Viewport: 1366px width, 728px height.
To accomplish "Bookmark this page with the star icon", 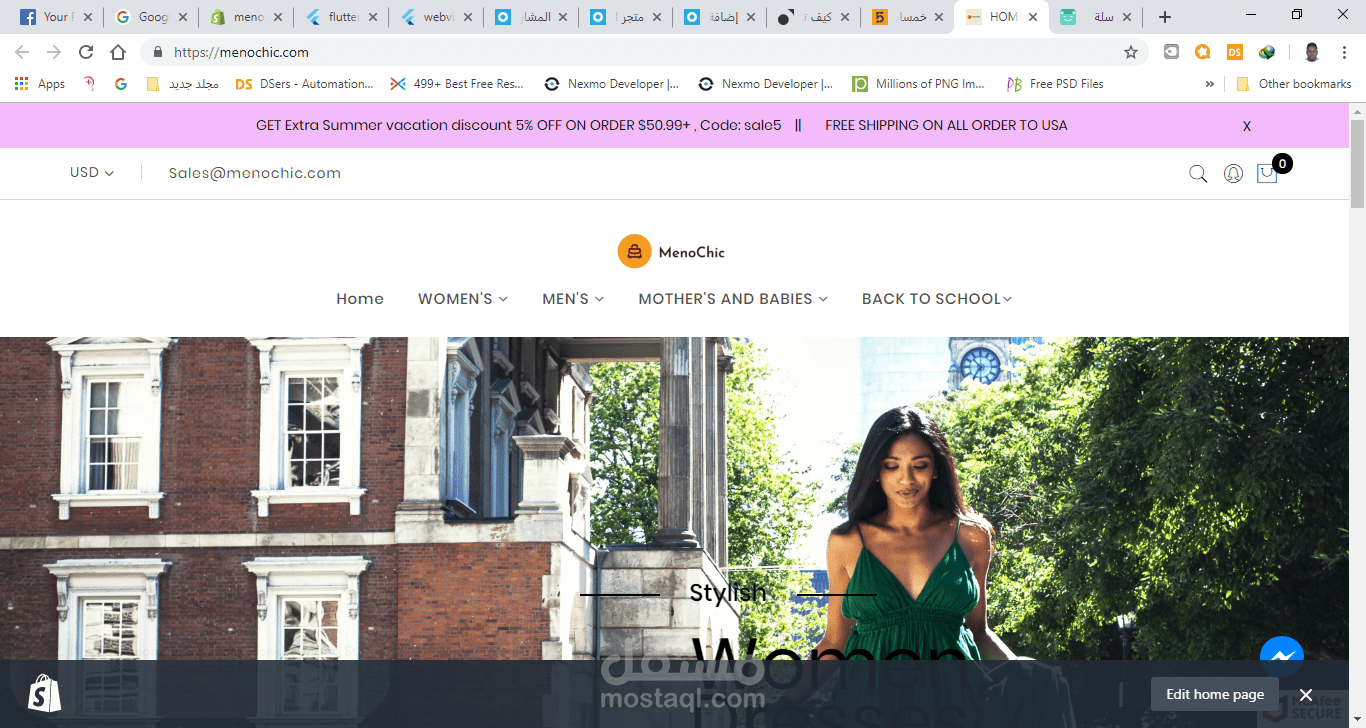I will click(1131, 52).
